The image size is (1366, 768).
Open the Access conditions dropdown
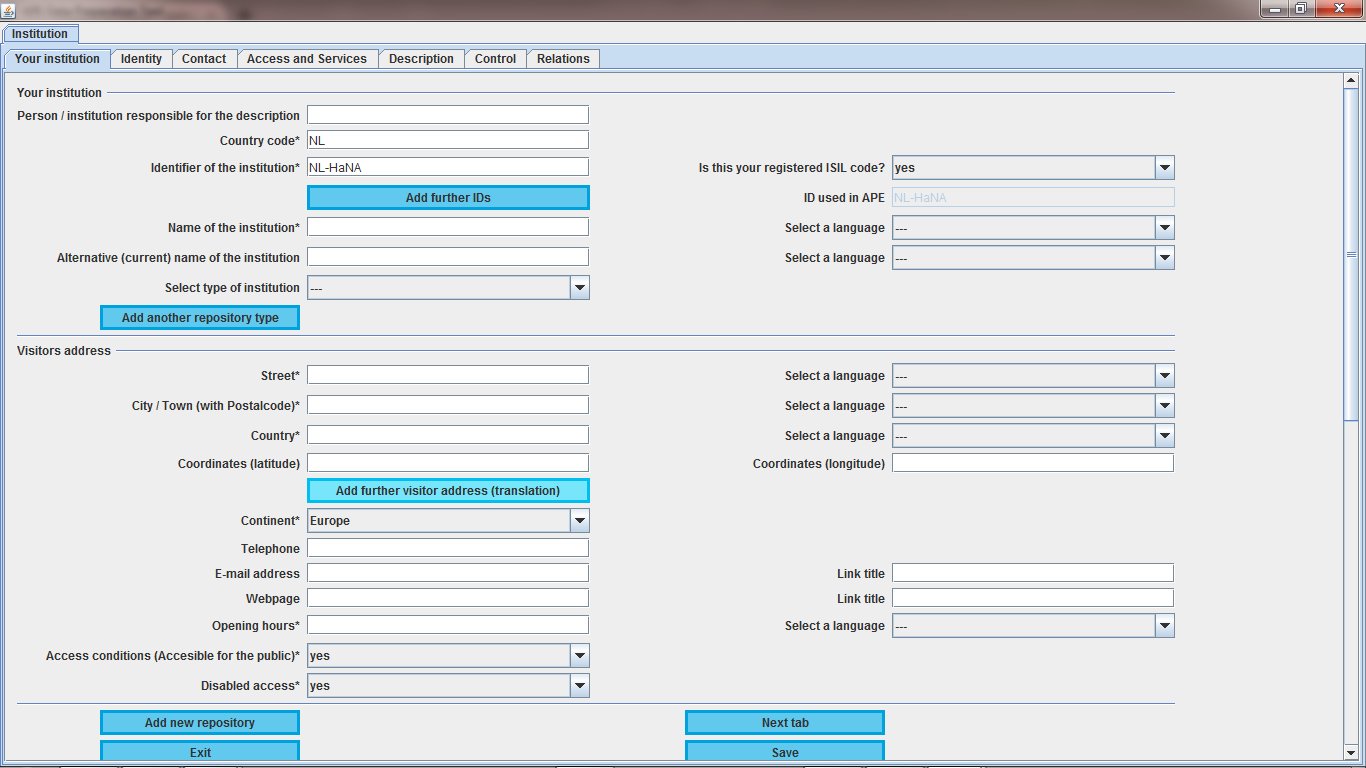tap(448, 656)
